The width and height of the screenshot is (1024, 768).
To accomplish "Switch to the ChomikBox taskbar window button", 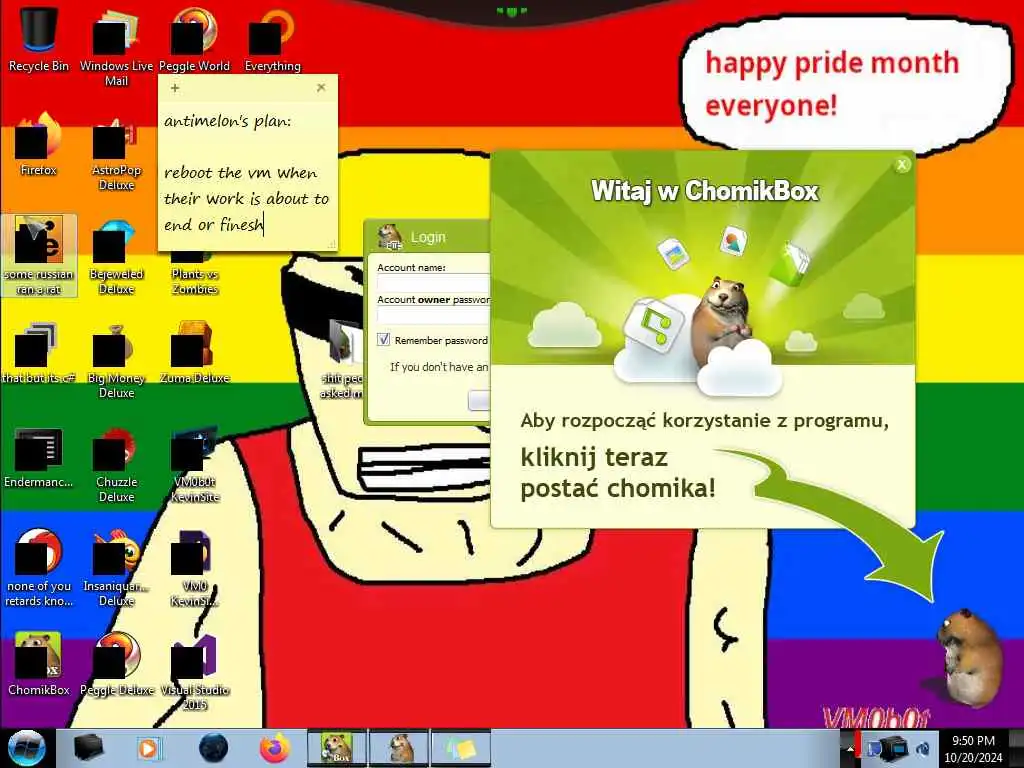I will pyautogui.click(x=337, y=748).
